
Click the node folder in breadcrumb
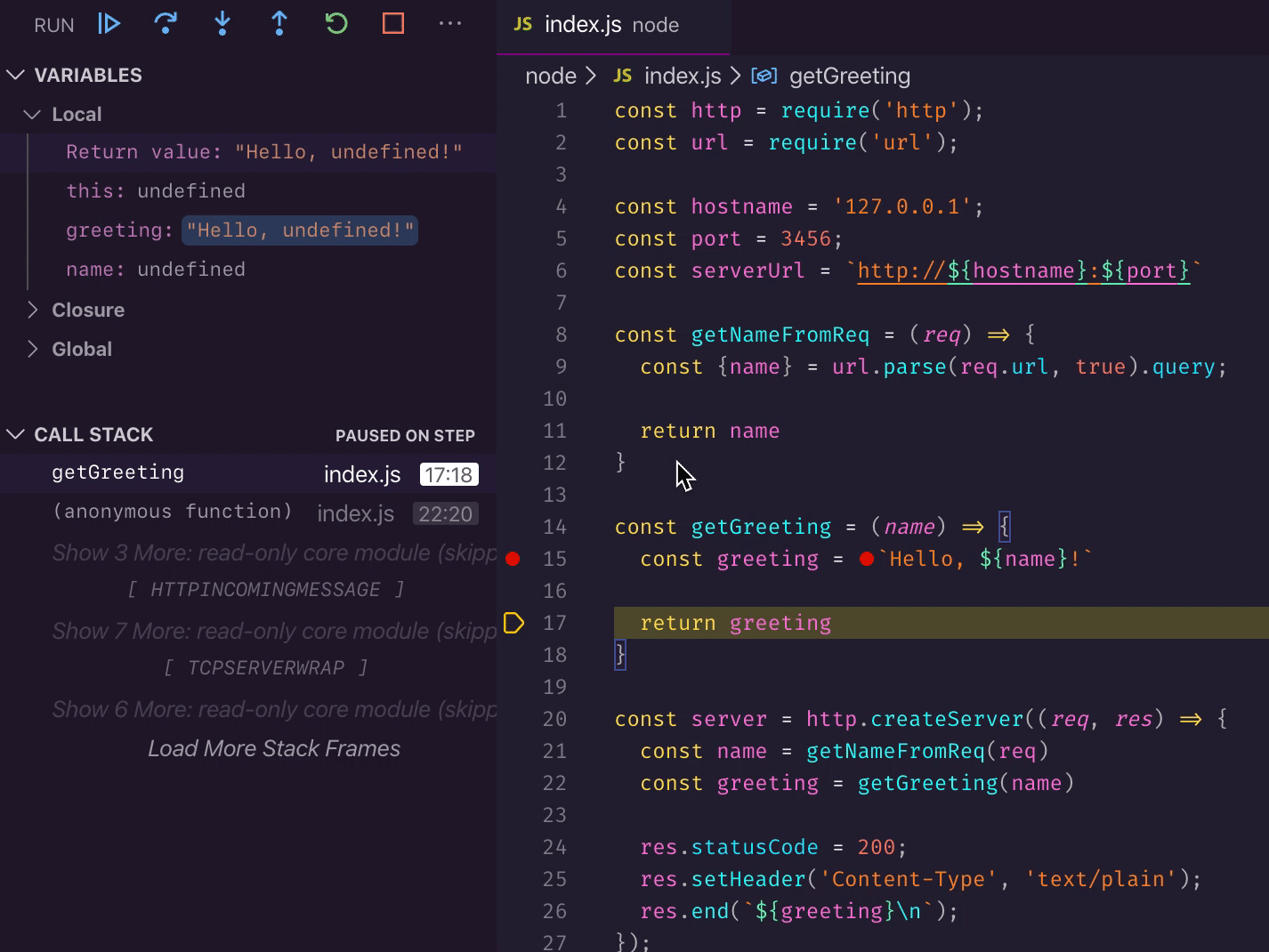click(x=550, y=77)
